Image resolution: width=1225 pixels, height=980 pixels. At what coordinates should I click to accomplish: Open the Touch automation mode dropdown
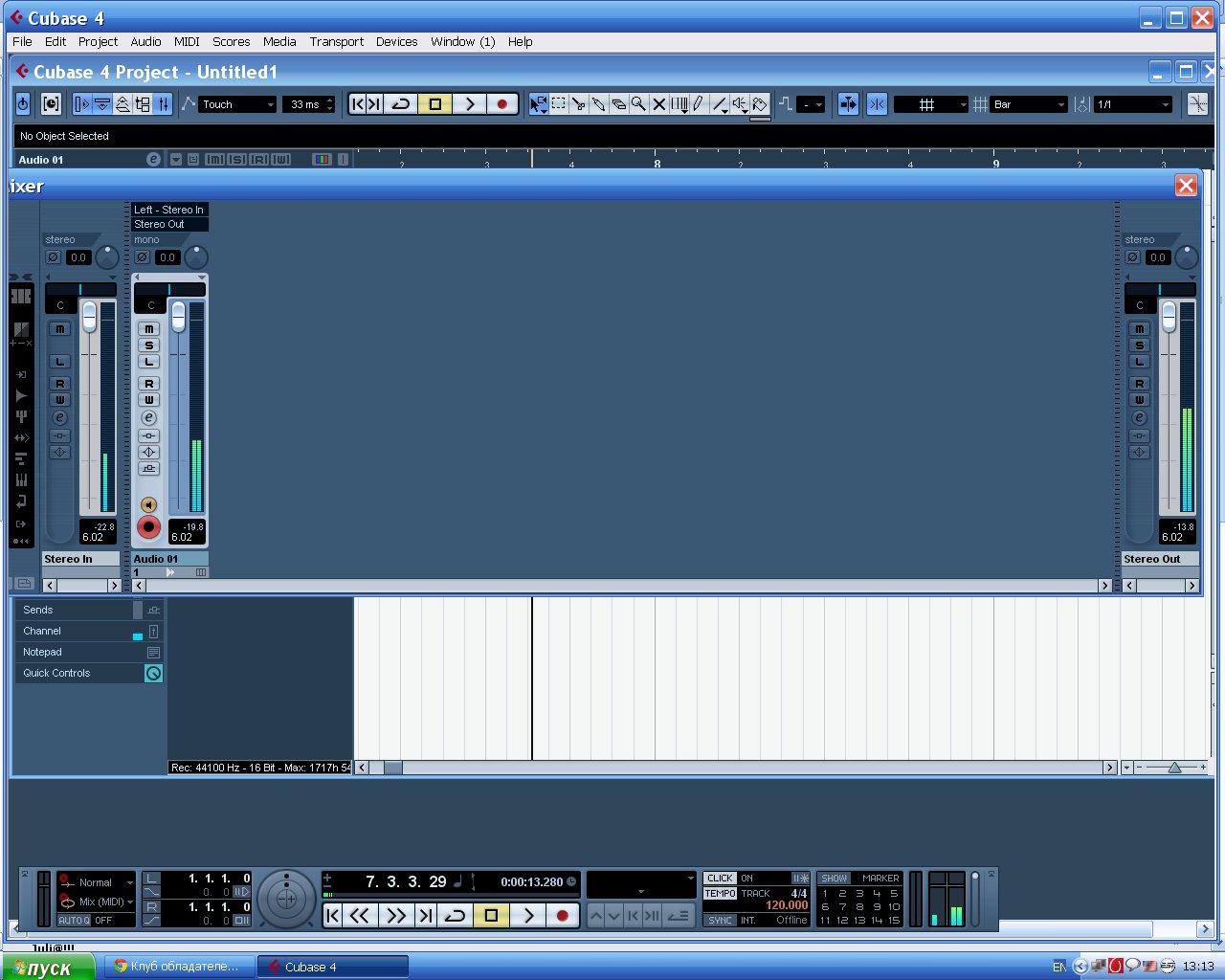[237, 104]
